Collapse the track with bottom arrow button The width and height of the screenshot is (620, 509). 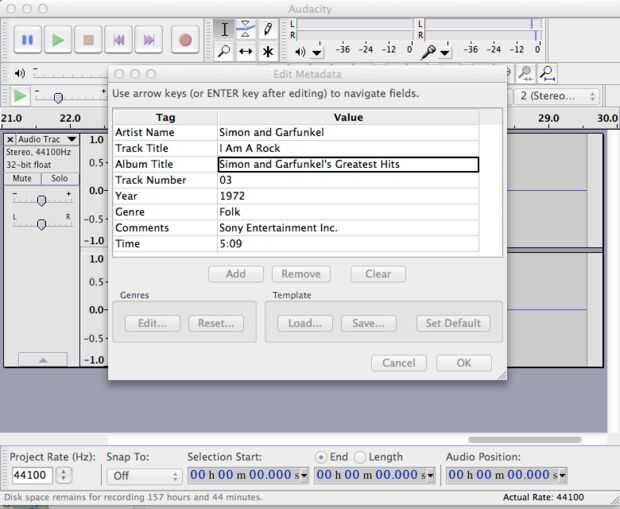point(43,360)
